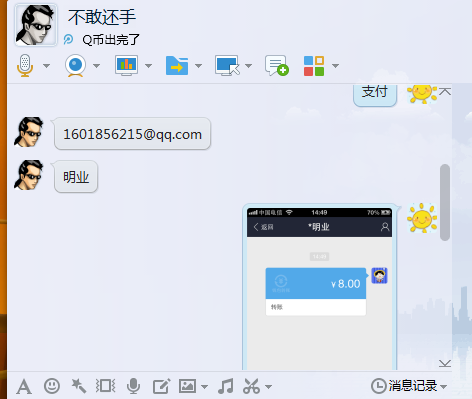Expand 消息记录 dropdown arrow
Image resolution: width=472 pixels, height=399 pixels.
coord(443,387)
